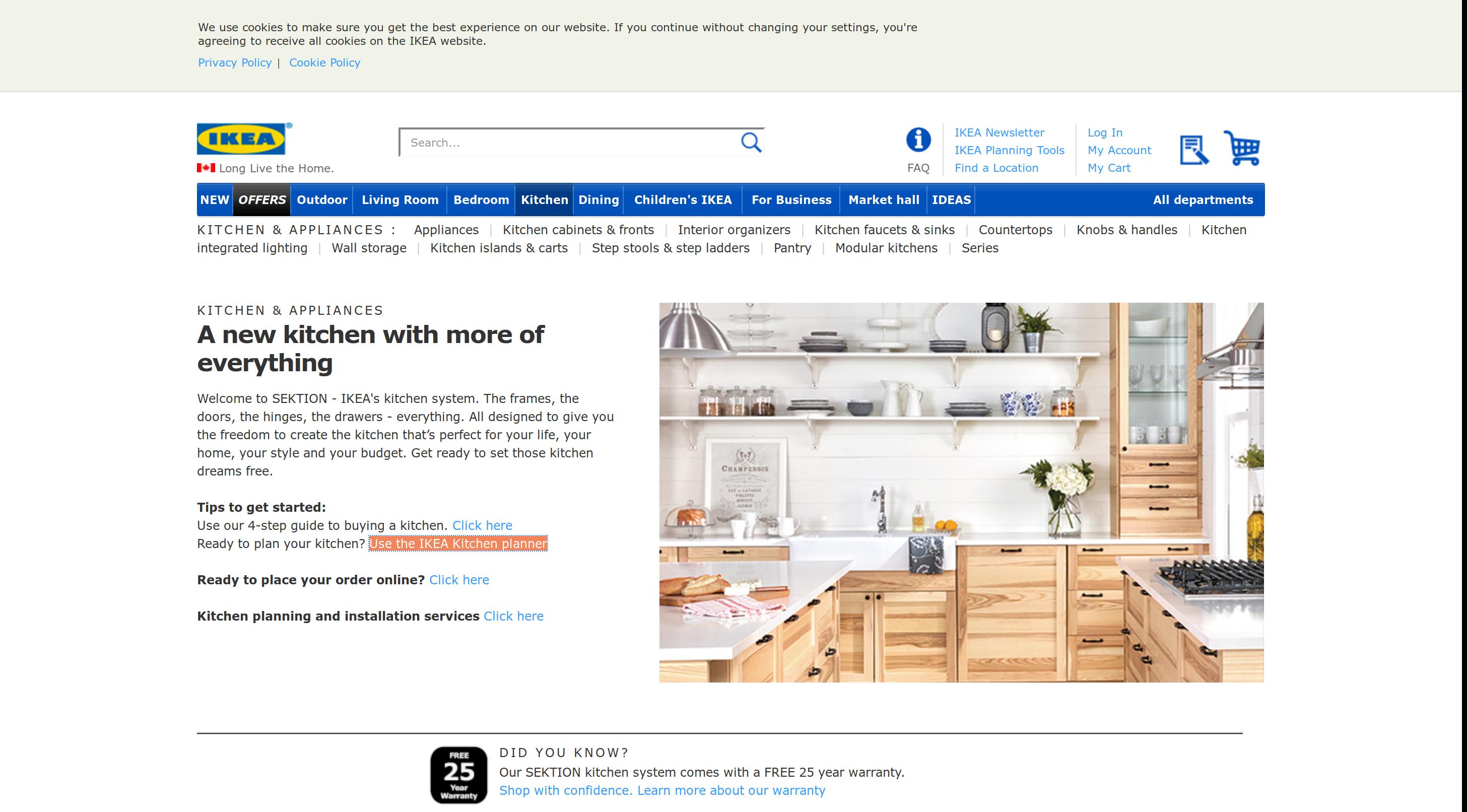1467x812 pixels.
Task: Click the search magnifier icon
Action: click(751, 143)
